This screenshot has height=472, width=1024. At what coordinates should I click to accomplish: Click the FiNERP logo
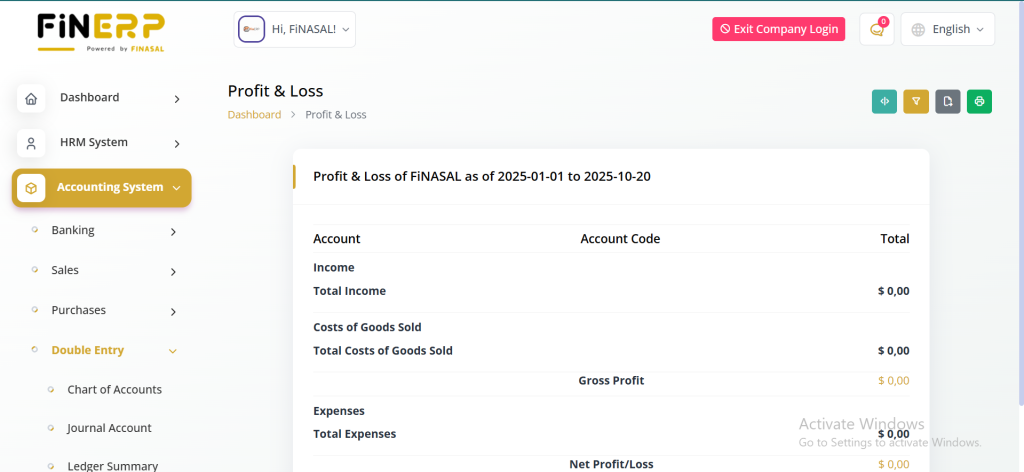[x=101, y=30]
